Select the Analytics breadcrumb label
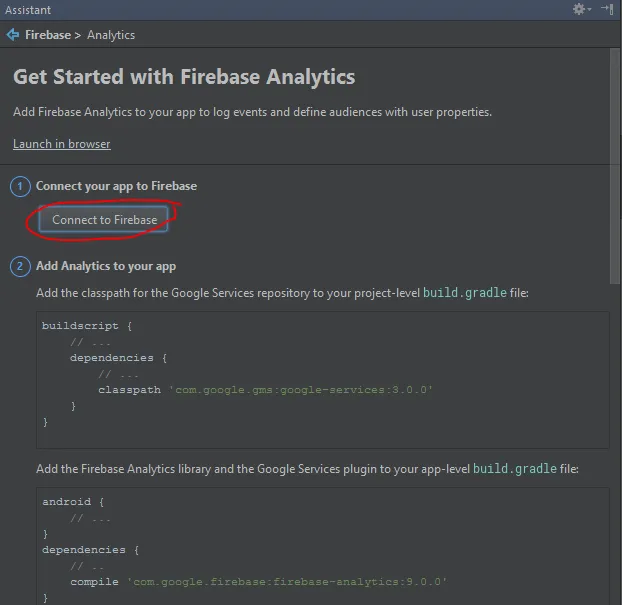The height and width of the screenshot is (605, 622). (x=111, y=35)
